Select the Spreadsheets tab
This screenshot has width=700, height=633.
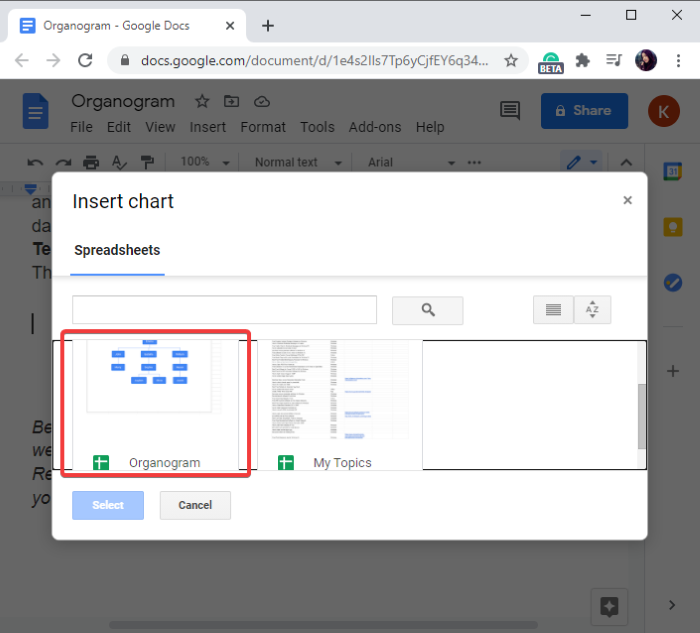tap(117, 250)
